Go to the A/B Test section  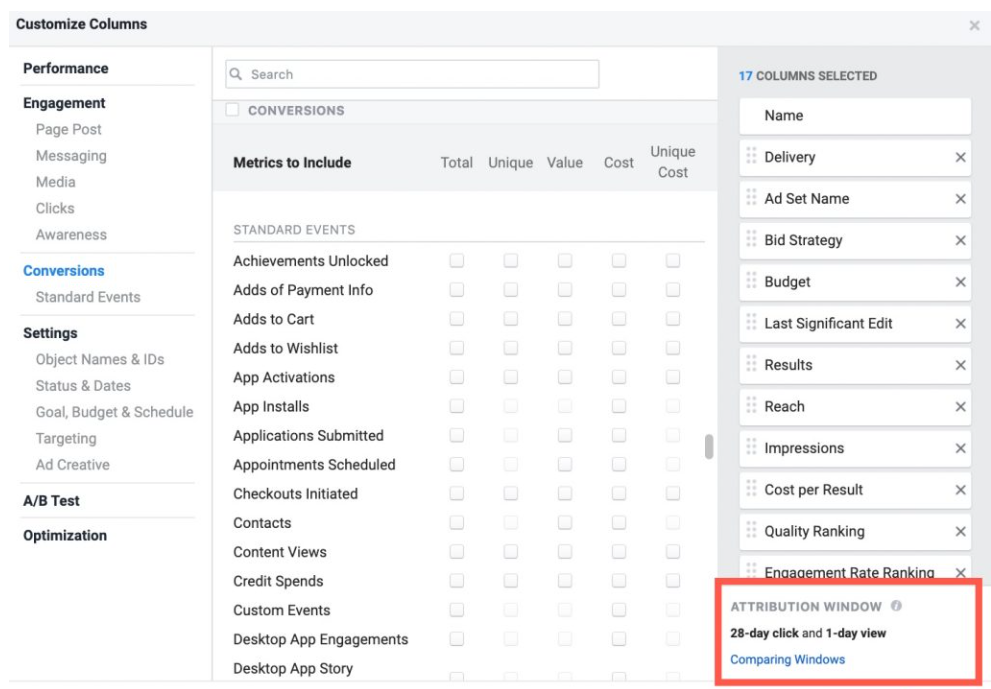tap(51, 501)
